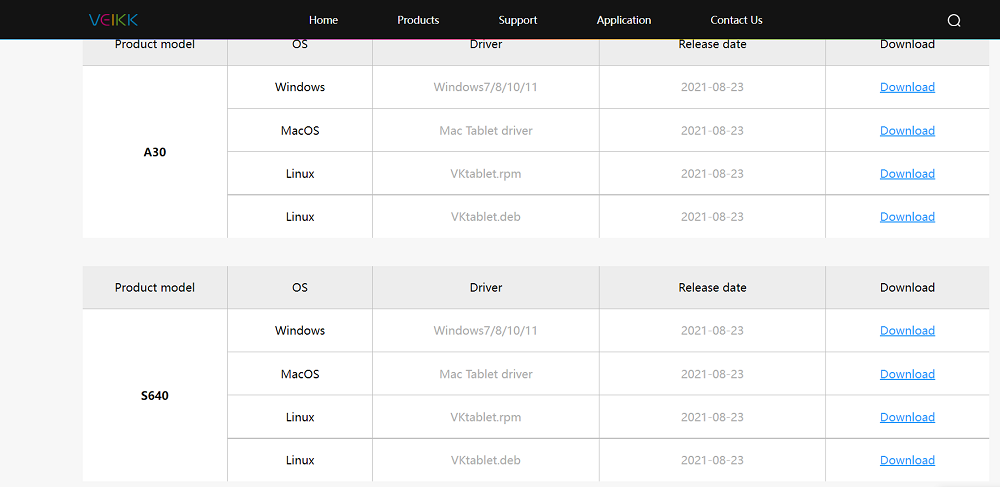The width and height of the screenshot is (1000, 487).
Task: Click A30 Windows release date 2021-08-23
Action: 712,87
